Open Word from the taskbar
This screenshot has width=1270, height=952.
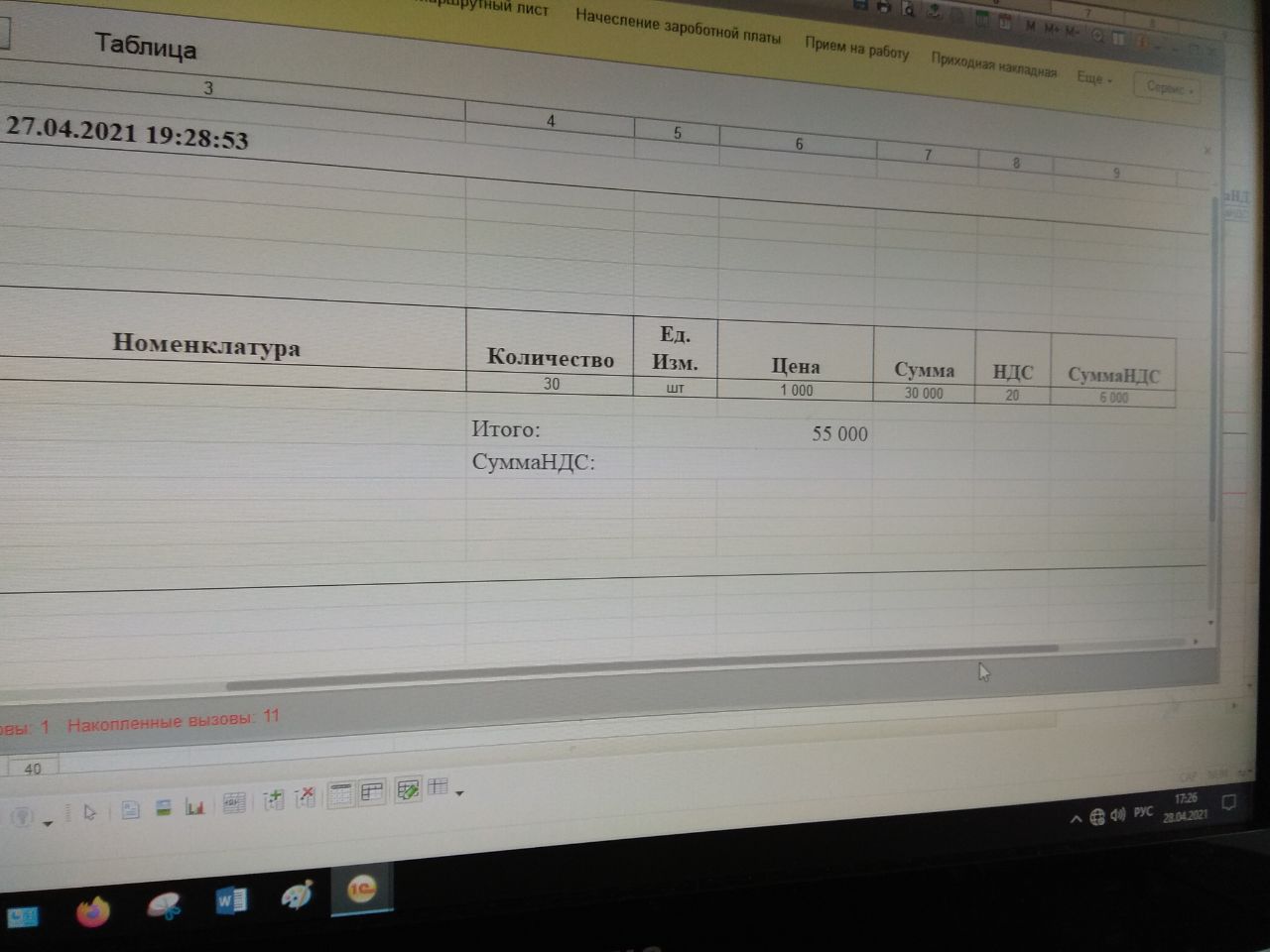click(x=230, y=900)
